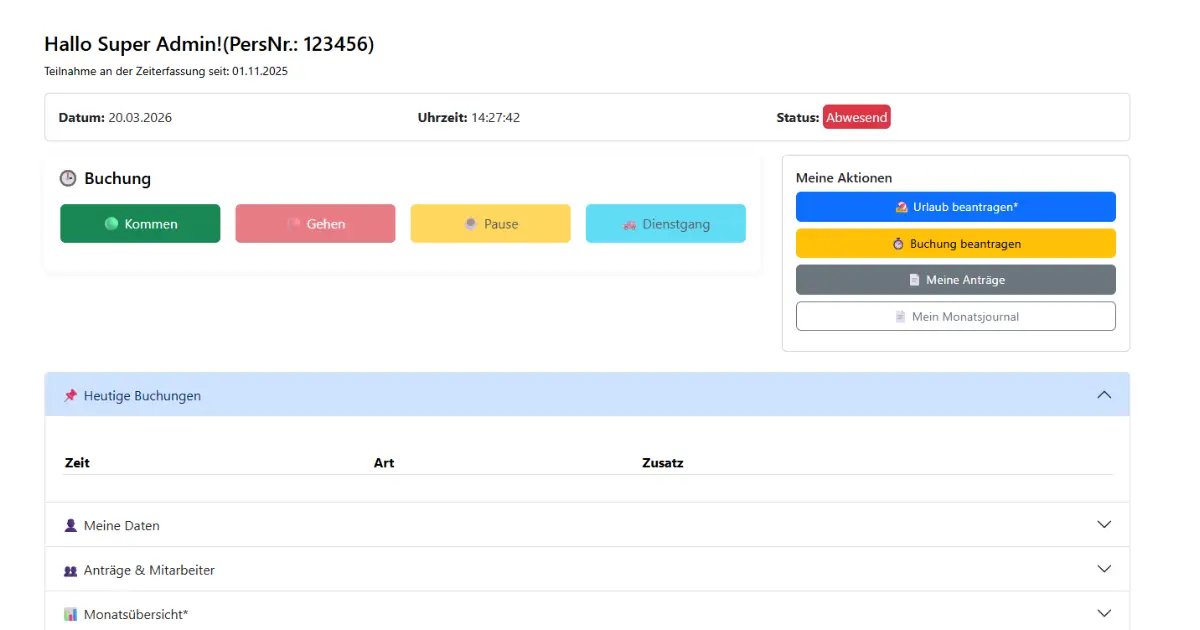Screen dimensions: 1200x630
Task: Click the beach icon on Urlaub beantragen
Action: pyautogui.click(x=901, y=207)
